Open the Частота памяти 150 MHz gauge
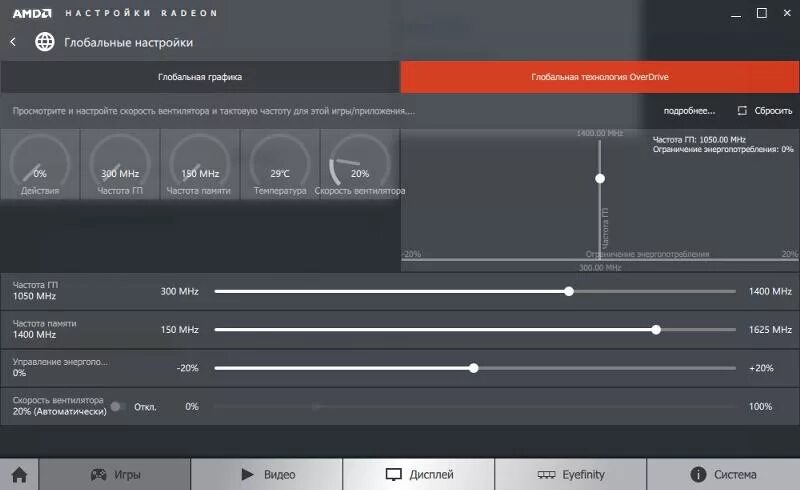 tap(199, 164)
